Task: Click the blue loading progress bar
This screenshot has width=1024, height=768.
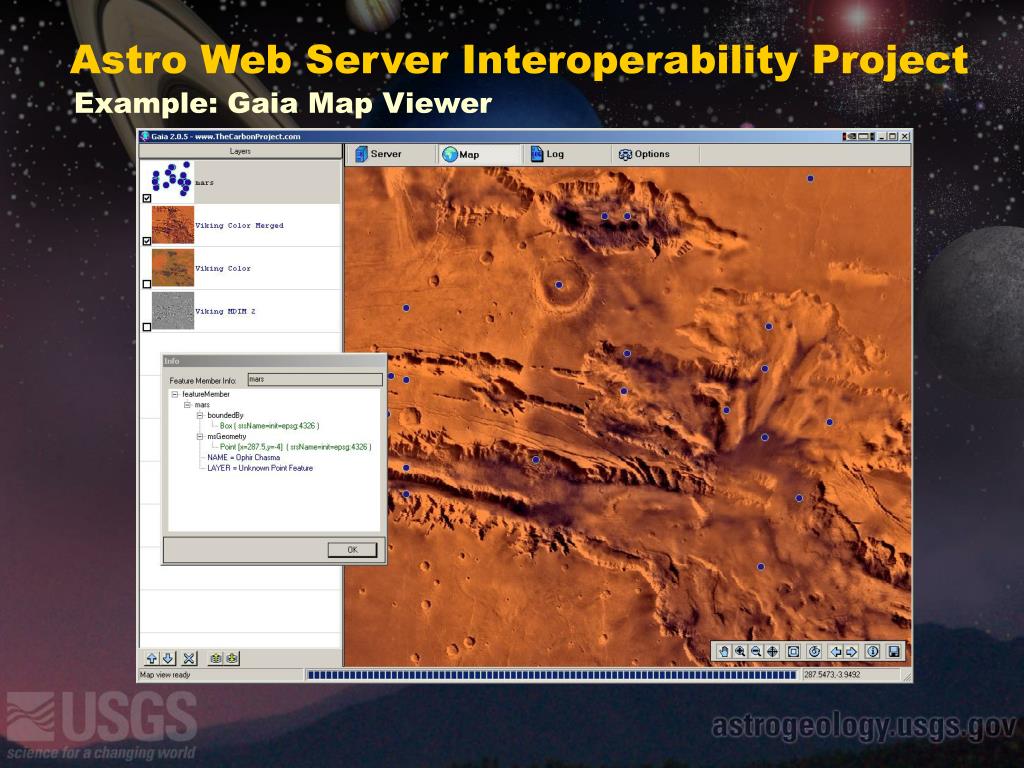Action: [552, 675]
